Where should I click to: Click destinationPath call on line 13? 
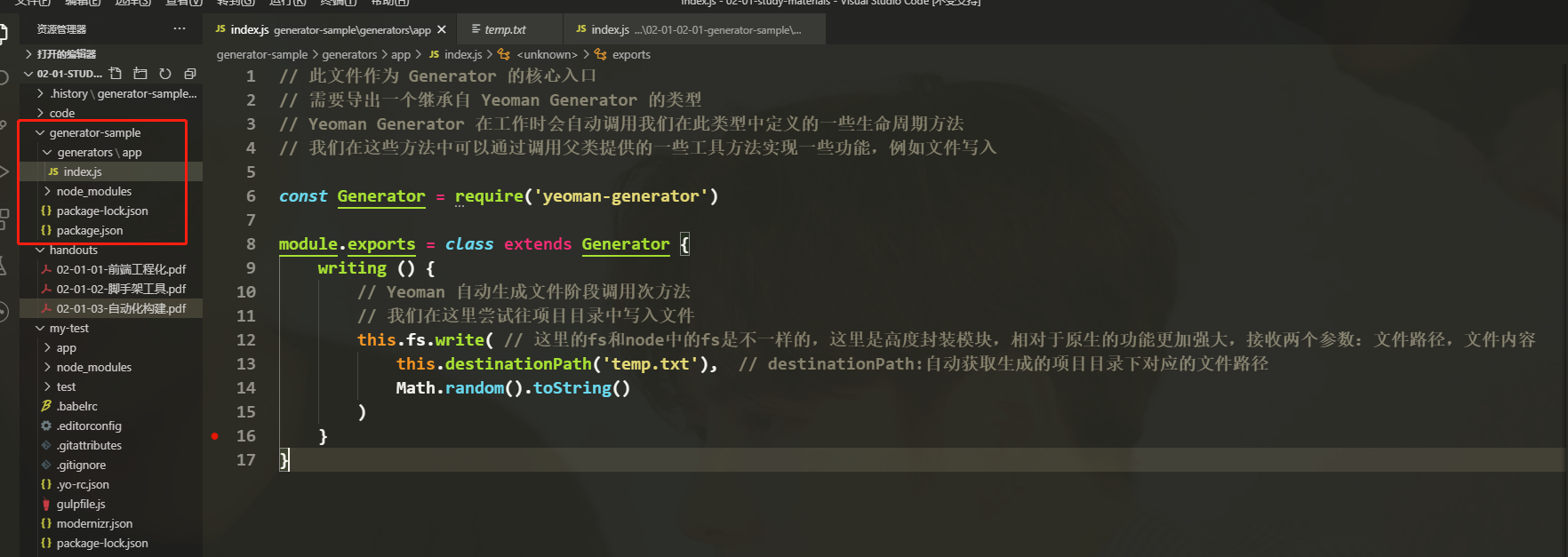click(518, 364)
